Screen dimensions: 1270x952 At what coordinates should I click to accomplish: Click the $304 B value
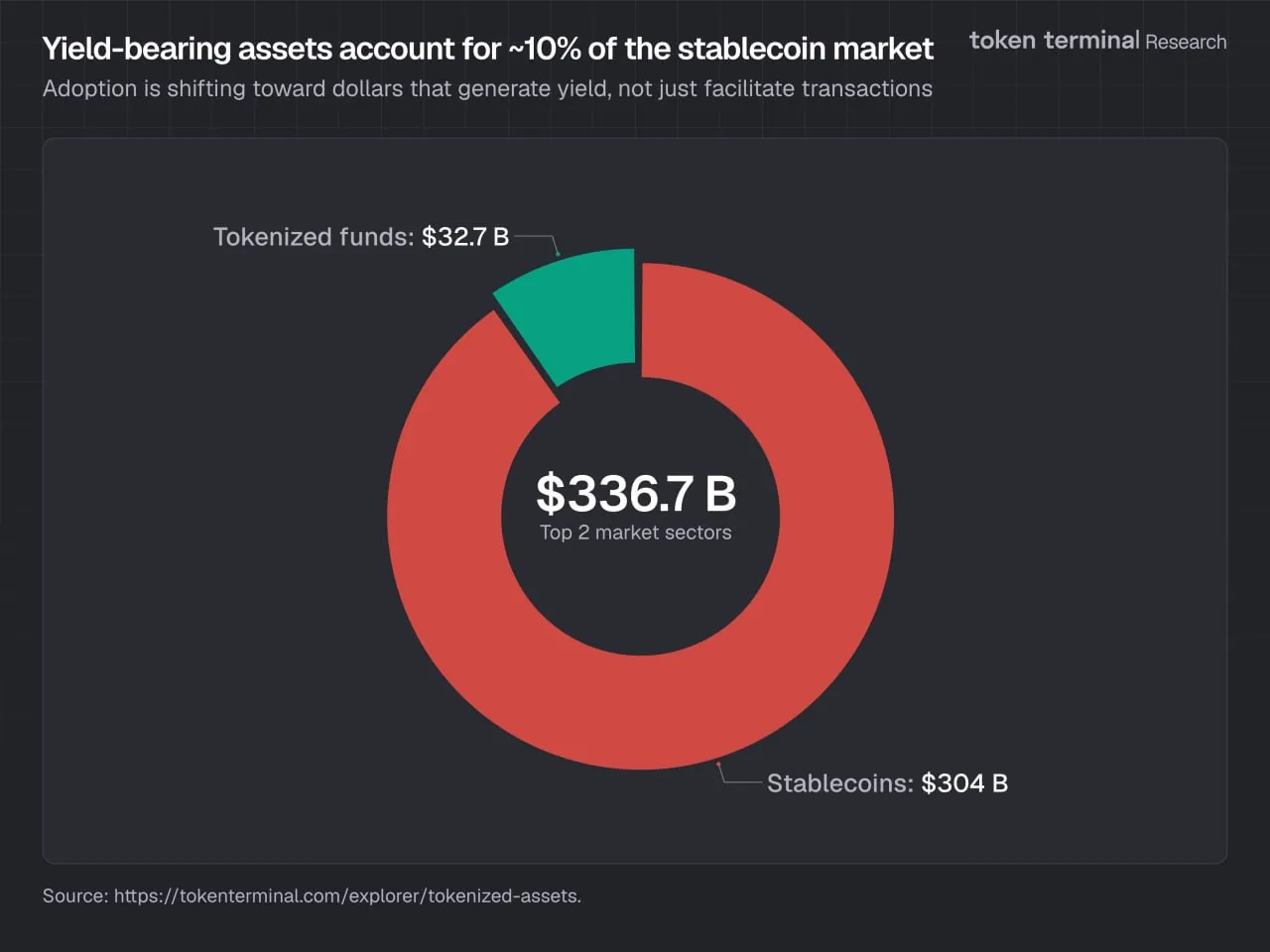[x=964, y=783]
